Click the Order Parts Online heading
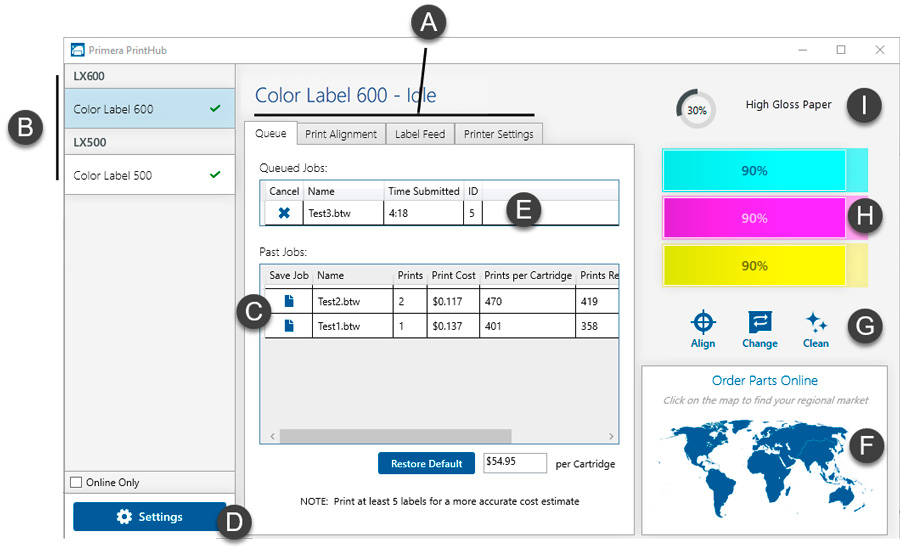The width and height of the screenshot is (900, 551). point(765,381)
